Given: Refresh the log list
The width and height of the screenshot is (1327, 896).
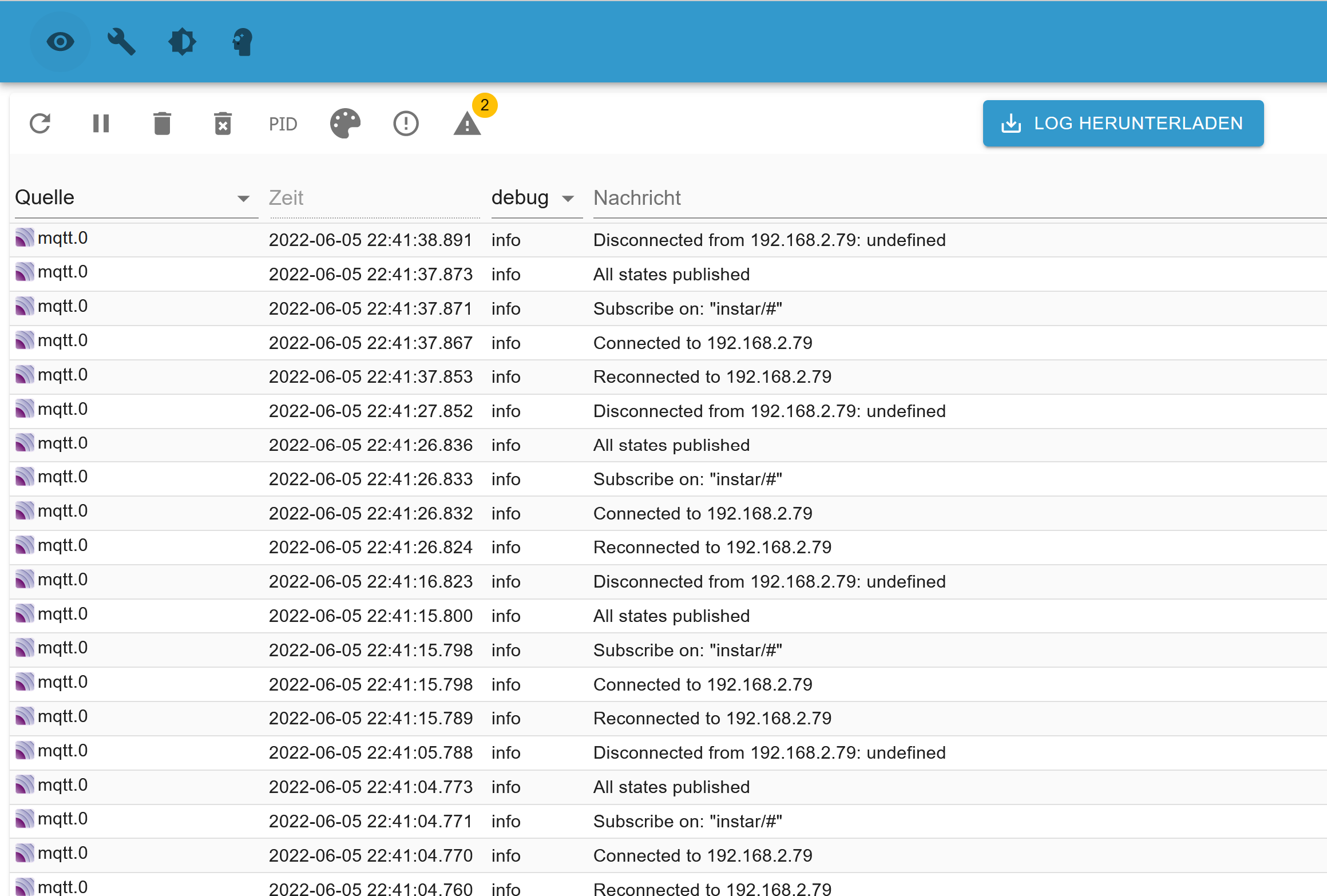Looking at the screenshot, I should pyautogui.click(x=40, y=124).
